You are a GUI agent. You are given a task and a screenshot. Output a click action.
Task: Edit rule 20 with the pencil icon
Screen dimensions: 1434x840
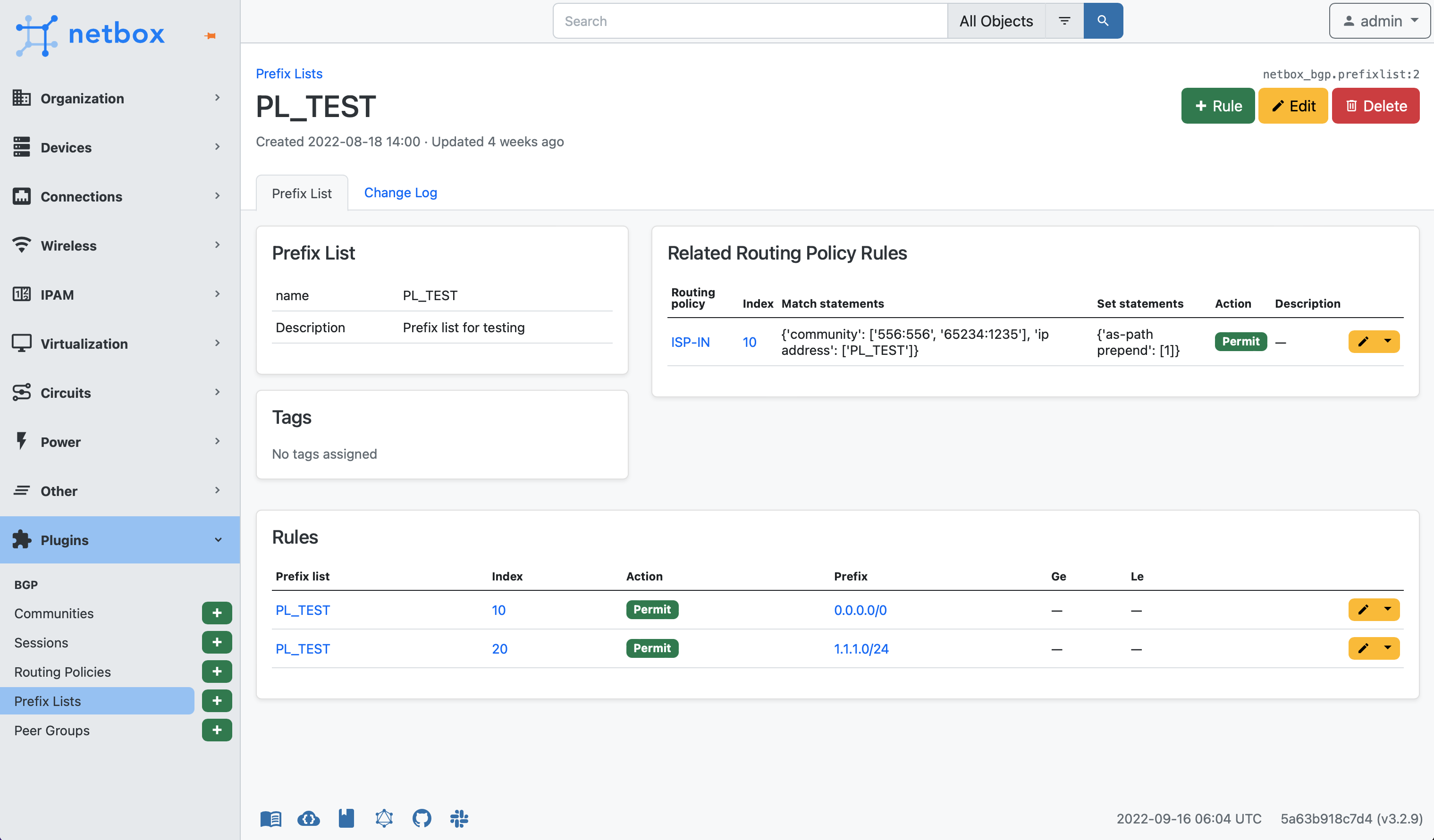click(1363, 648)
